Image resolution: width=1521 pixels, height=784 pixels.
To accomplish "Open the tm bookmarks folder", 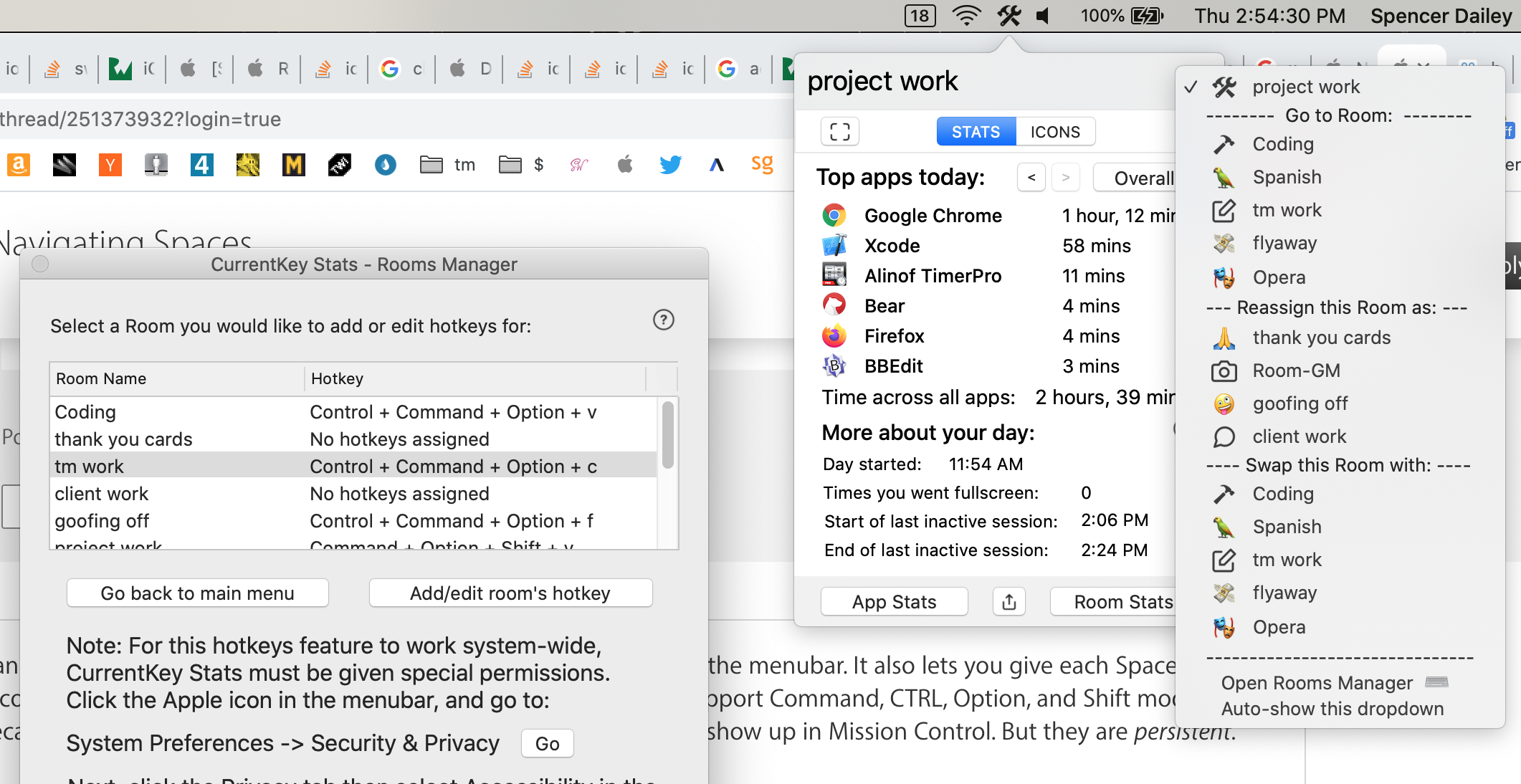I will coord(449,165).
